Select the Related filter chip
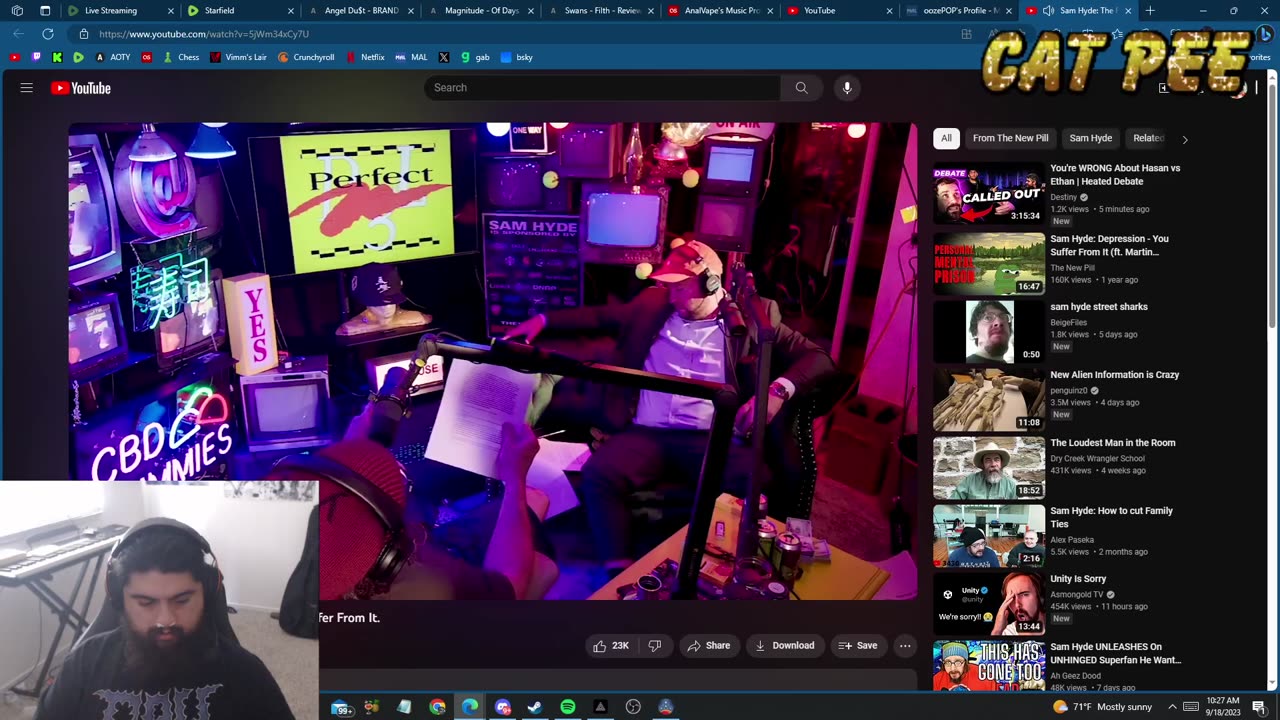The height and width of the screenshot is (720, 1280). click(1148, 138)
